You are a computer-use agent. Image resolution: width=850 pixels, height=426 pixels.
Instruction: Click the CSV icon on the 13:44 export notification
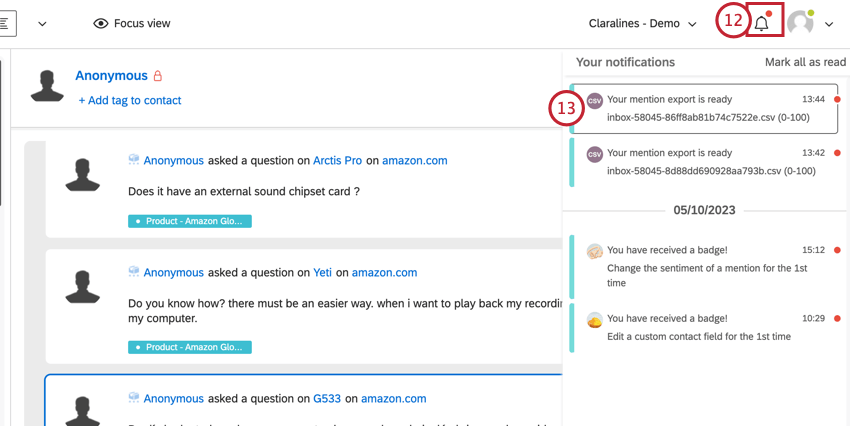[x=595, y=101]
